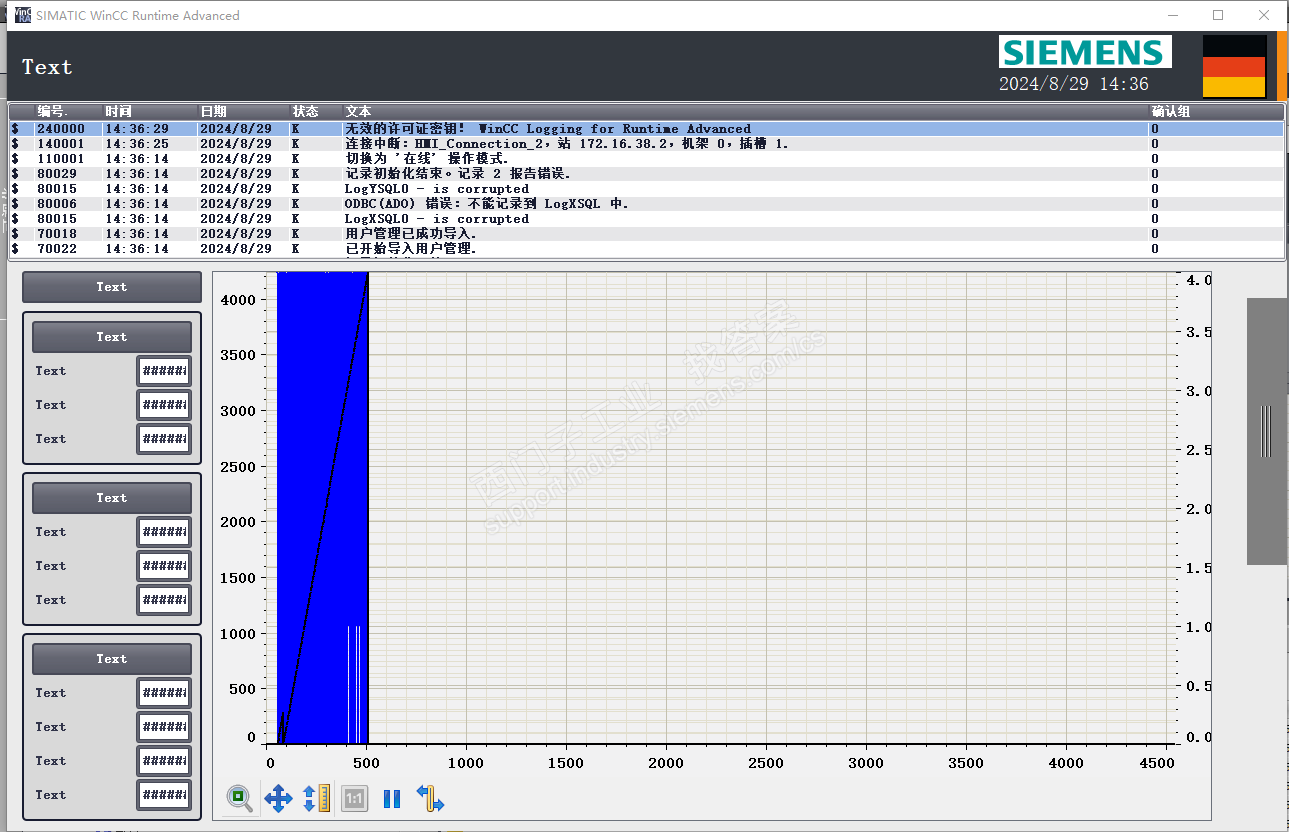Viewport: 1289px width, 832px height.
Task: Click the 4500 label on the trend x-axis
Action: [1156, 763]
